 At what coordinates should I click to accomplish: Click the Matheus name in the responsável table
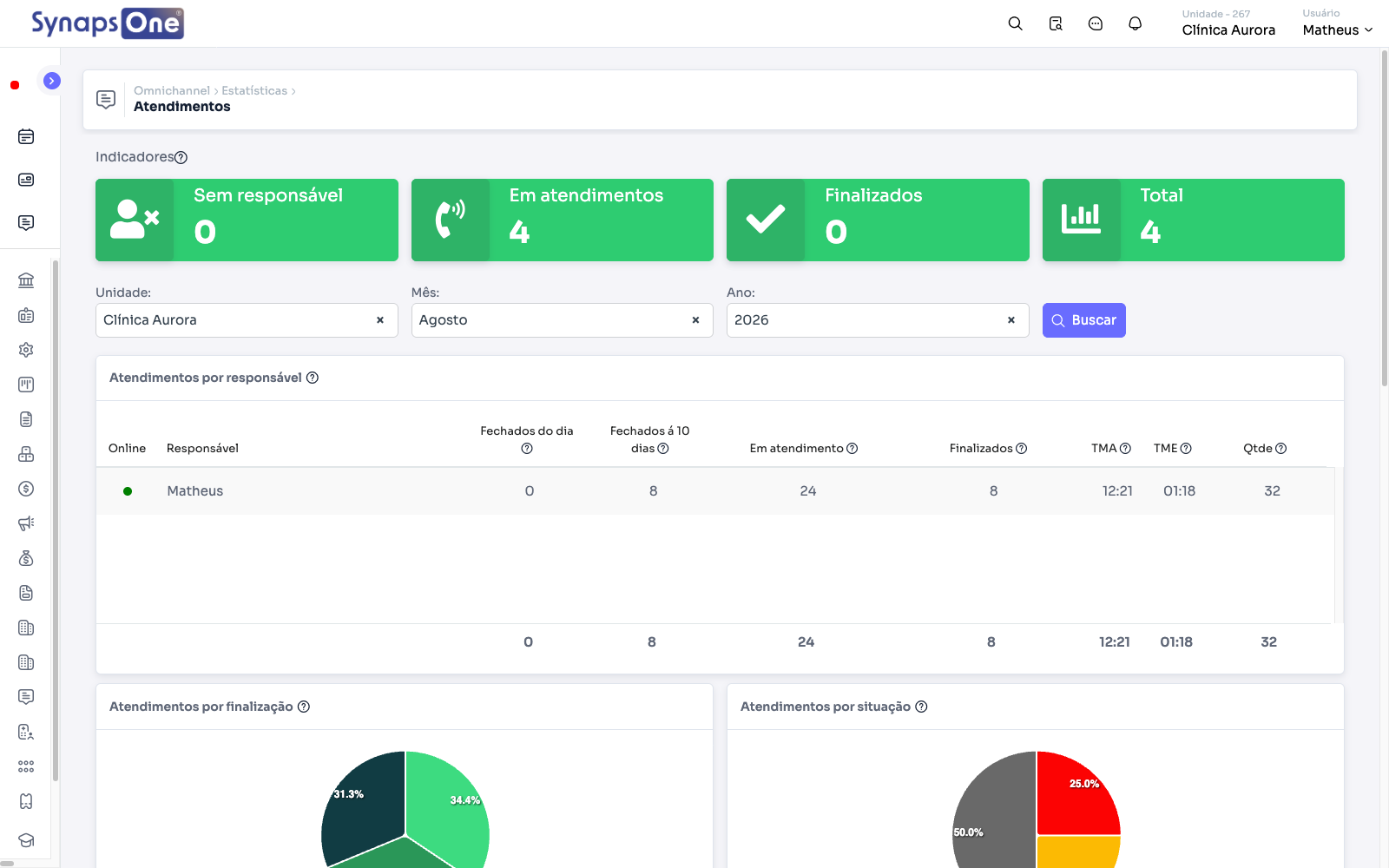(195, 491)
